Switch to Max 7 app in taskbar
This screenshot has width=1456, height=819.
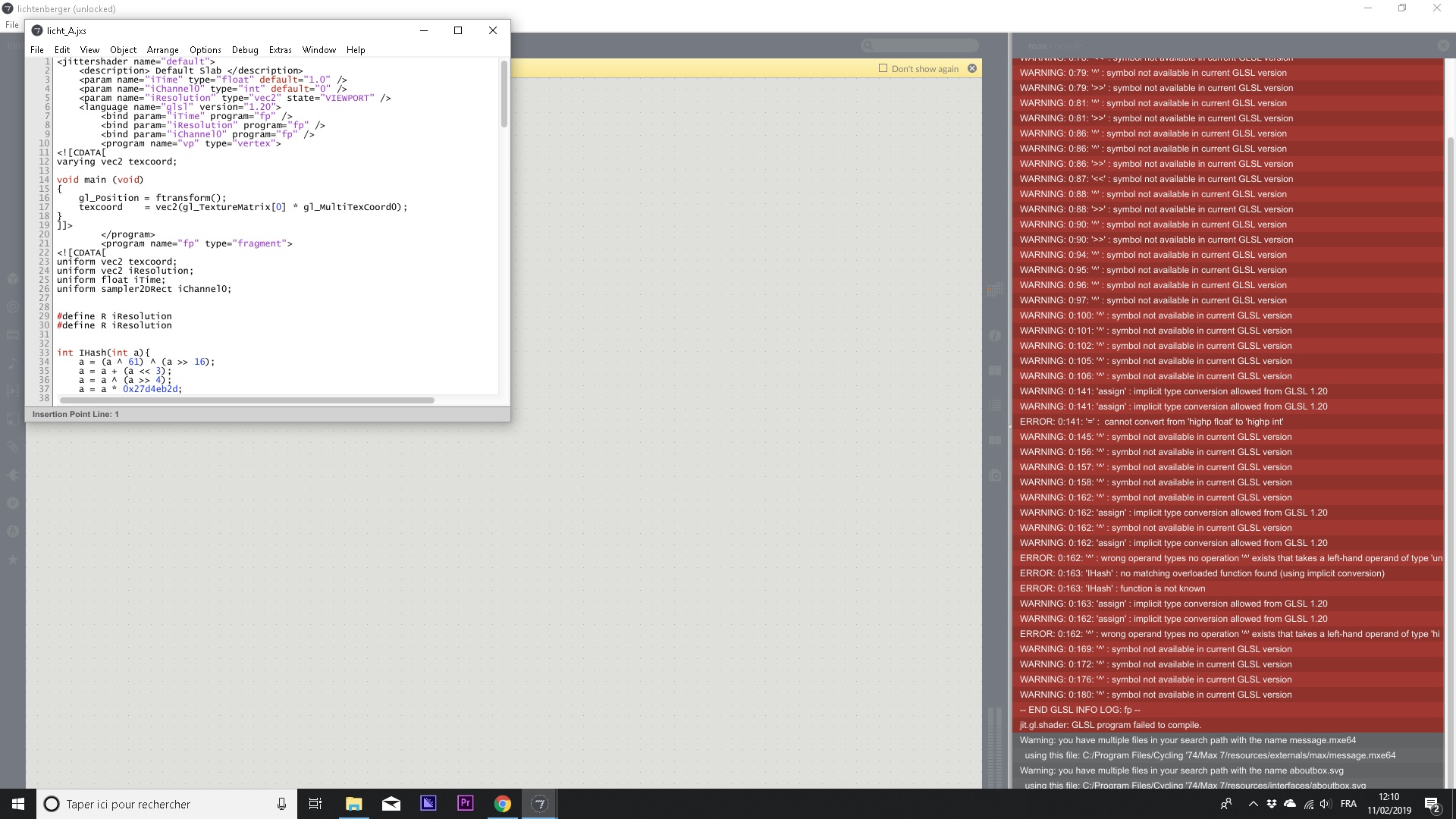point(539,804)
